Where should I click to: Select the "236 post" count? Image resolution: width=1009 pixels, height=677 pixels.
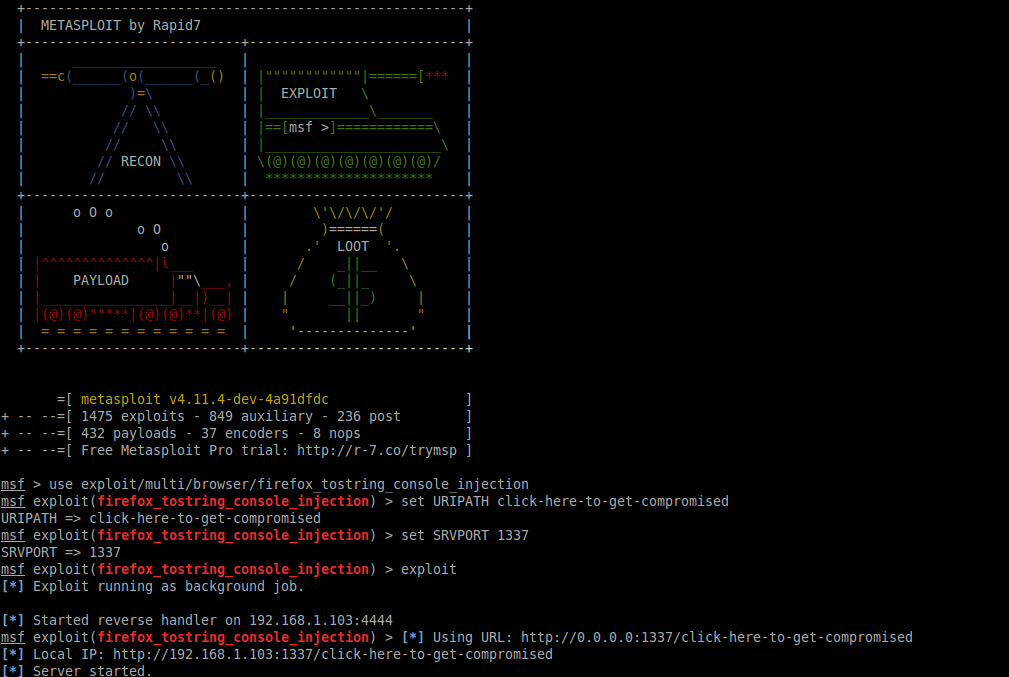[x=369, y=416]
